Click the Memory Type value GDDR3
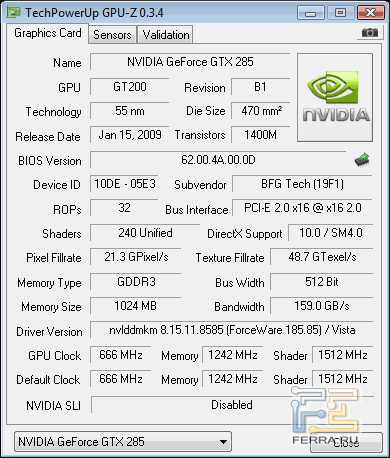This screenshot has width=390, height=458. click(x=136, y=282)
